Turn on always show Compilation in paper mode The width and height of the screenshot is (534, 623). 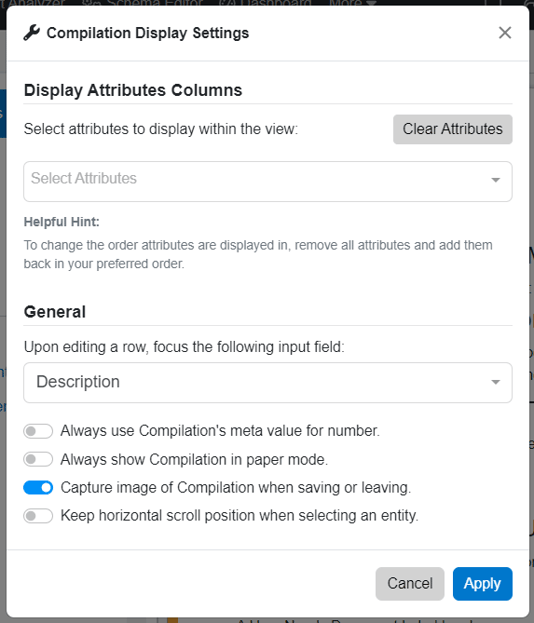[x=38, y=459]
